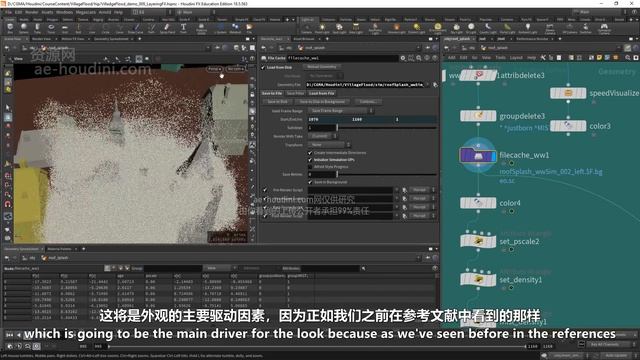Toggle the Pre-Render Script checkbox
This screenshot has width=640, height=360.
click(x=265, y=190)
